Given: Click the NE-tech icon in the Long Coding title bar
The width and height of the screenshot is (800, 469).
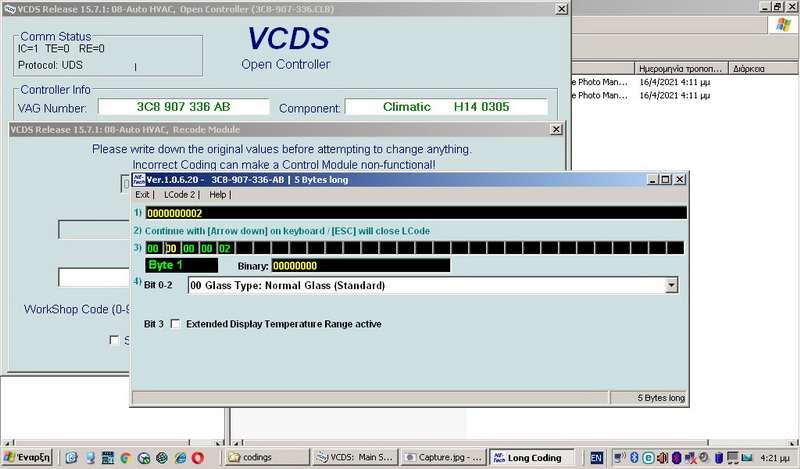Looking at the screenshot, I should pos(139,180).
